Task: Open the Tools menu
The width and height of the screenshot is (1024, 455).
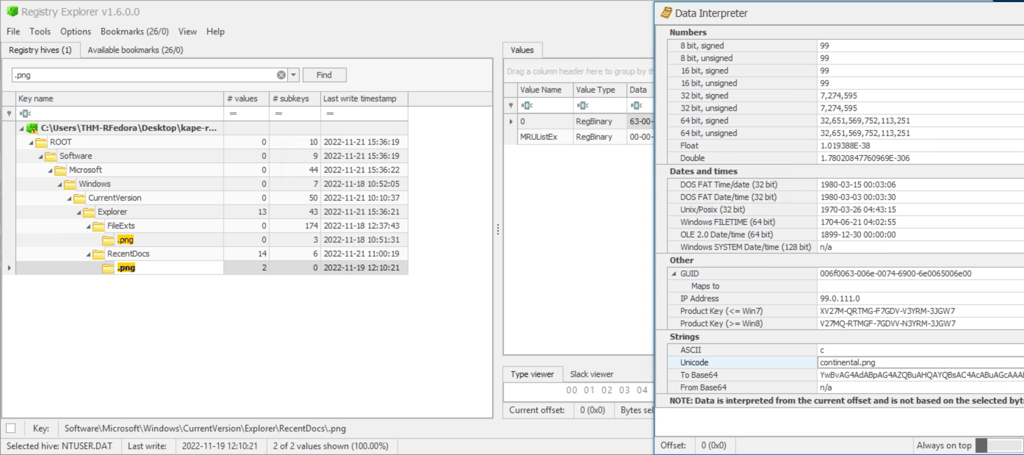Action: tap(40, 31)
